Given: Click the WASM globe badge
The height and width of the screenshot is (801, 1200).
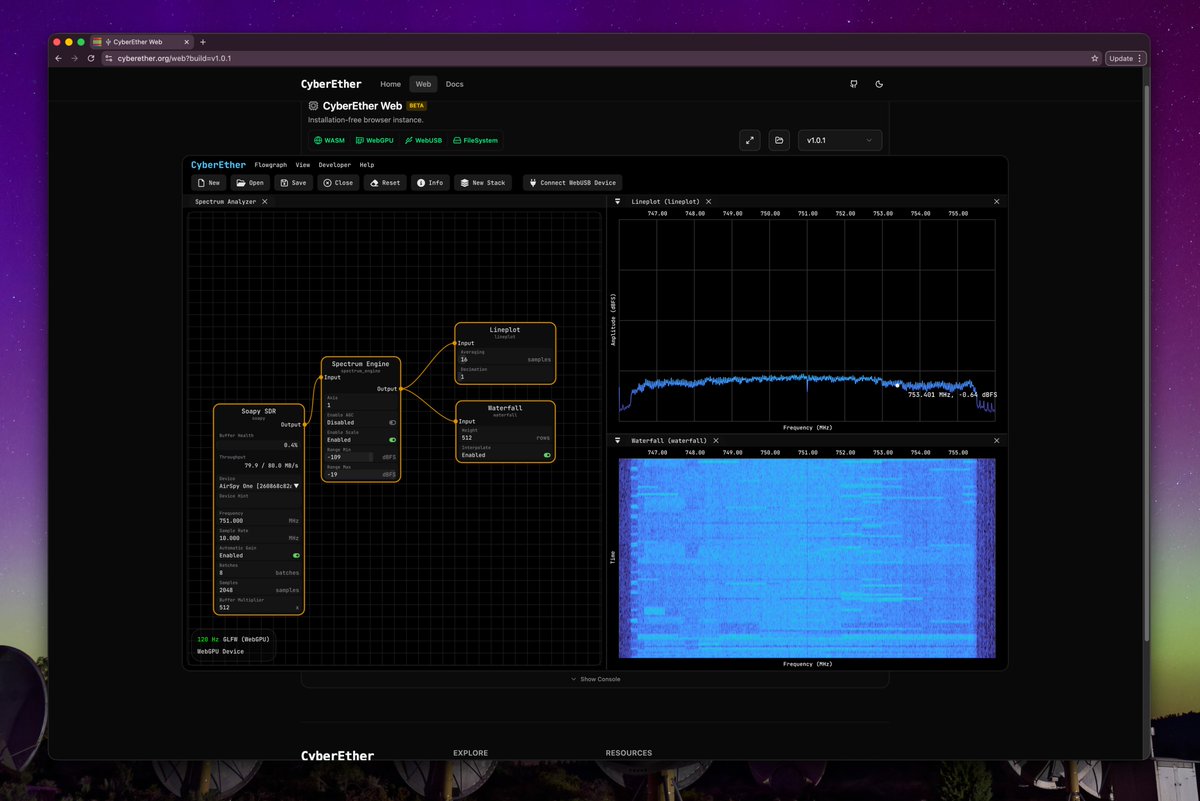Looking at the screenshot, I should pos(329,141).
